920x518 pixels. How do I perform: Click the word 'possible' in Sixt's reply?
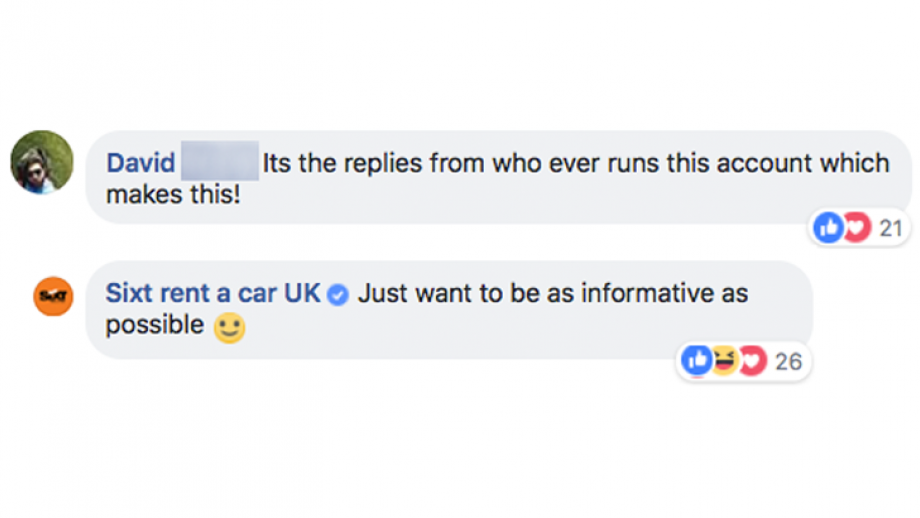coord(155,326)
